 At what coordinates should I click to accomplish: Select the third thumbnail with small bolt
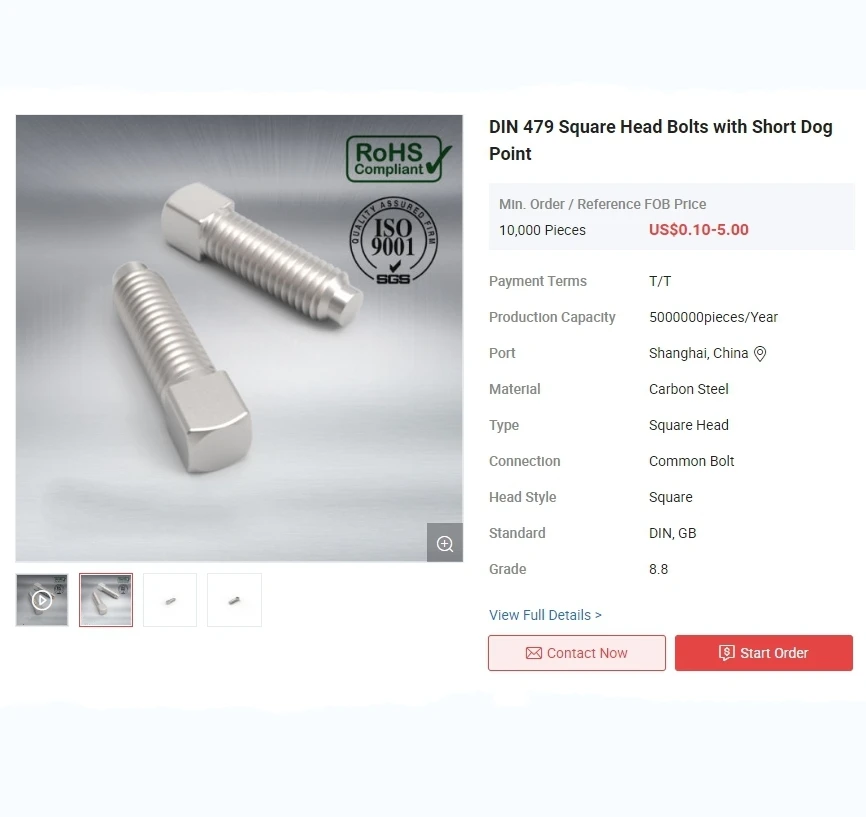point(170,600)
